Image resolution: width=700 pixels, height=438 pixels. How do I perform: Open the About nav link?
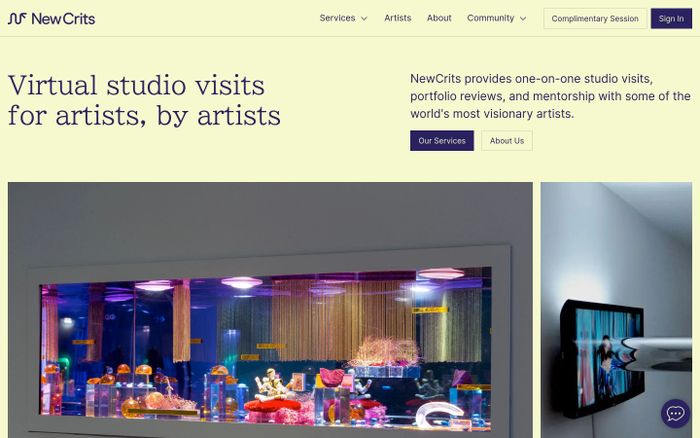point(439,18)
